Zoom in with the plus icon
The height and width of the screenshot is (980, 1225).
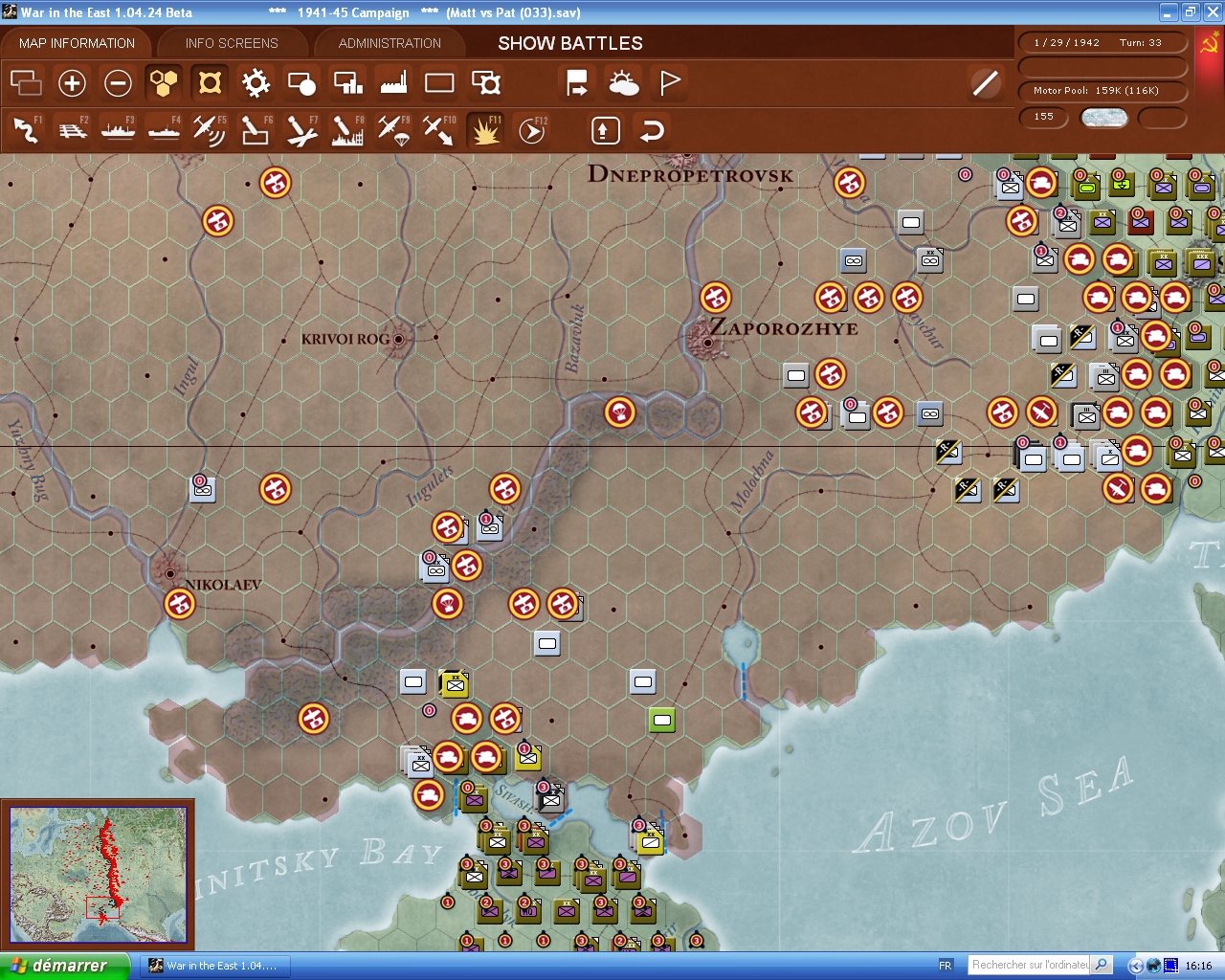(x=72, y=83)
